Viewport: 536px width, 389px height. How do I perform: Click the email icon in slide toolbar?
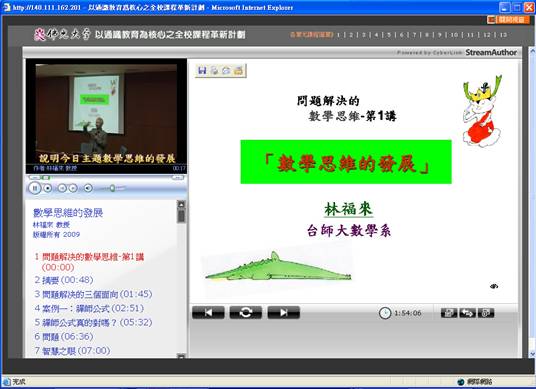tap(226, 70)
